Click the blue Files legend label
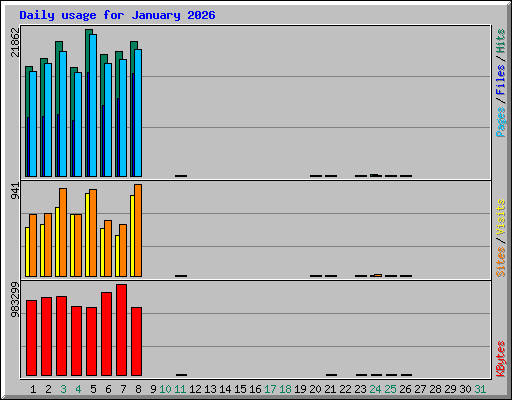 click(500, 79)
